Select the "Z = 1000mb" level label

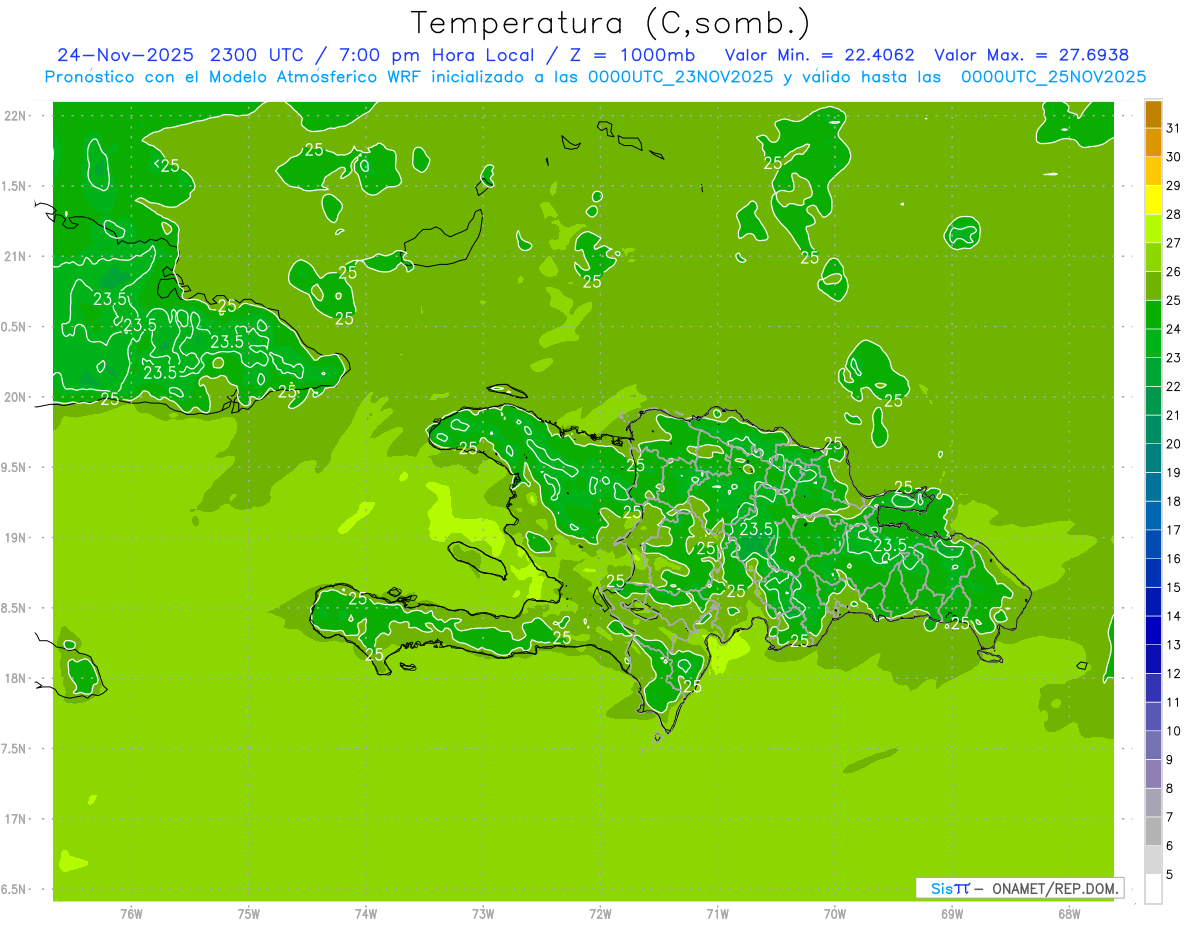coord(635,55)
